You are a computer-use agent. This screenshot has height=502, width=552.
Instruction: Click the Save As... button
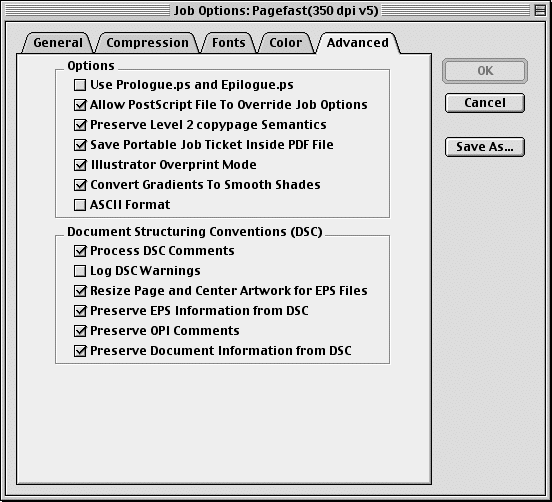(485, 147)
